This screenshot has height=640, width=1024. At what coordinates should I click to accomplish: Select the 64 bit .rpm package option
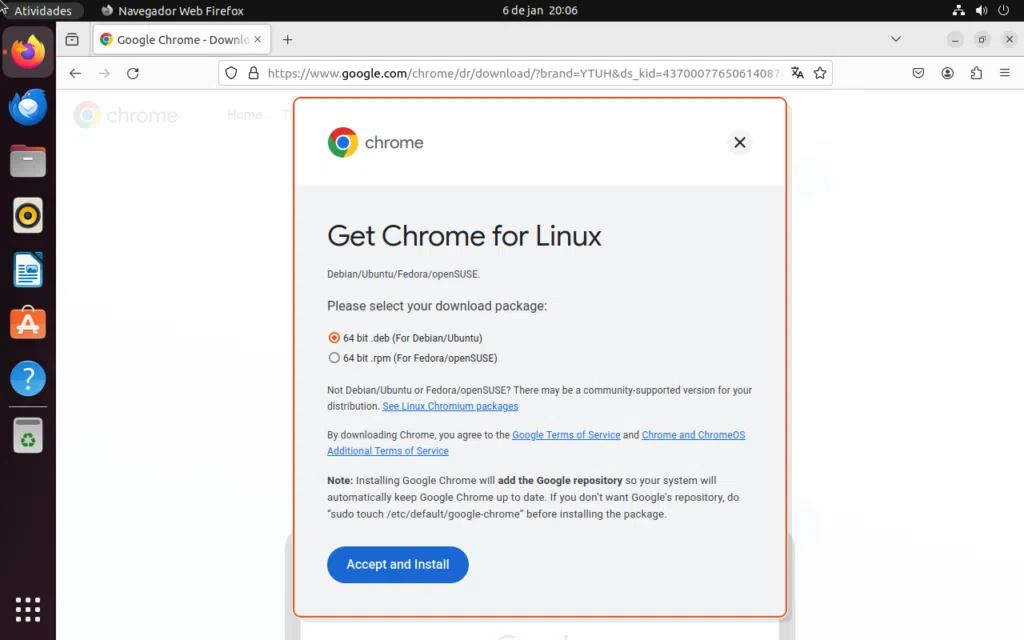click(x=334, y=357)
